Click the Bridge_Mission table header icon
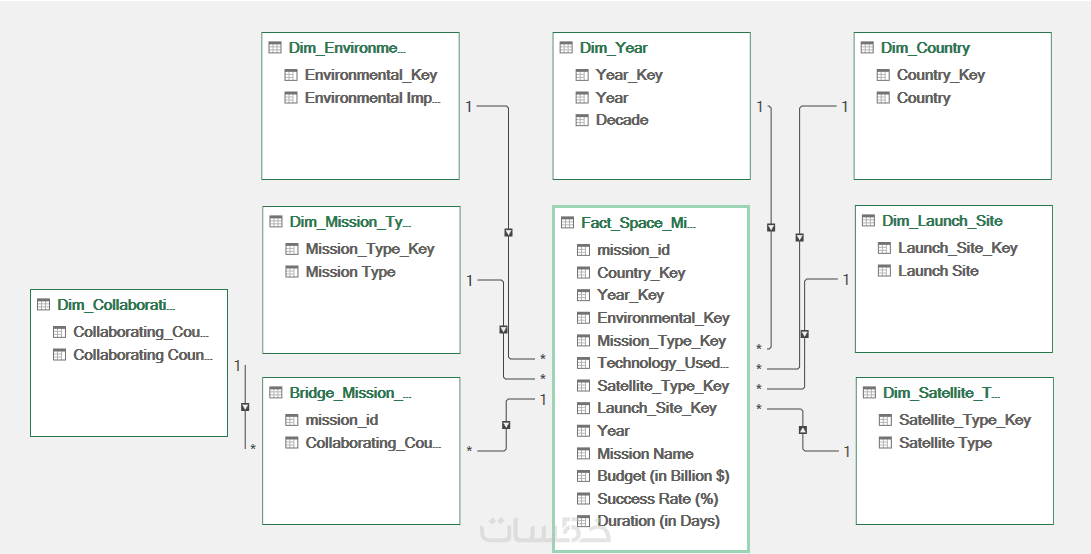This screenshot has height=554, width=1091. pos(275,393)
